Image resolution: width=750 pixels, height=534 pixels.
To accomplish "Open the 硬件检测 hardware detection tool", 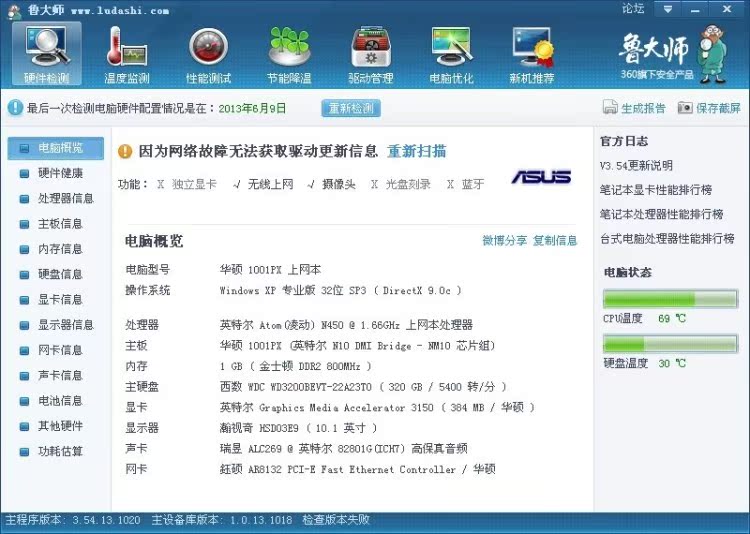I will coord(46,54).
